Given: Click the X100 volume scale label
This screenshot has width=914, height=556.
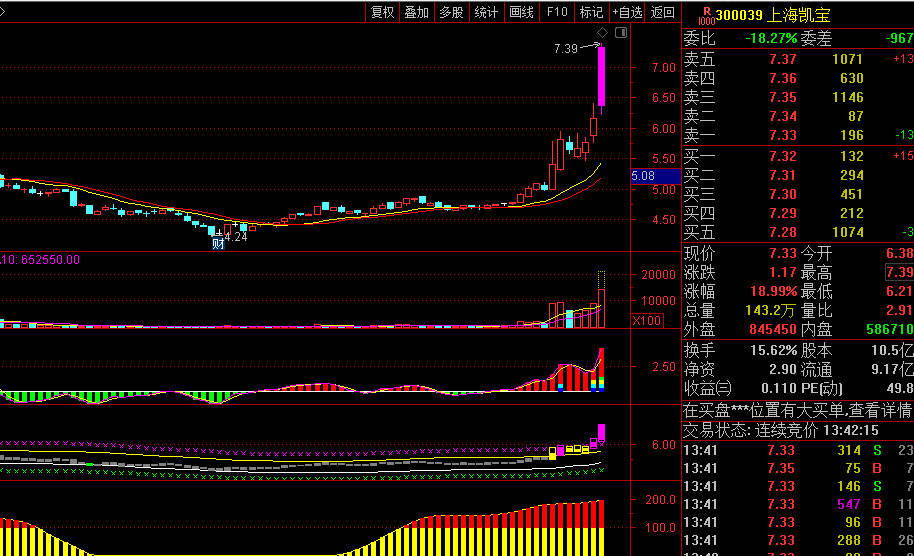Looking at the screenshot, I should click(646, 321).
